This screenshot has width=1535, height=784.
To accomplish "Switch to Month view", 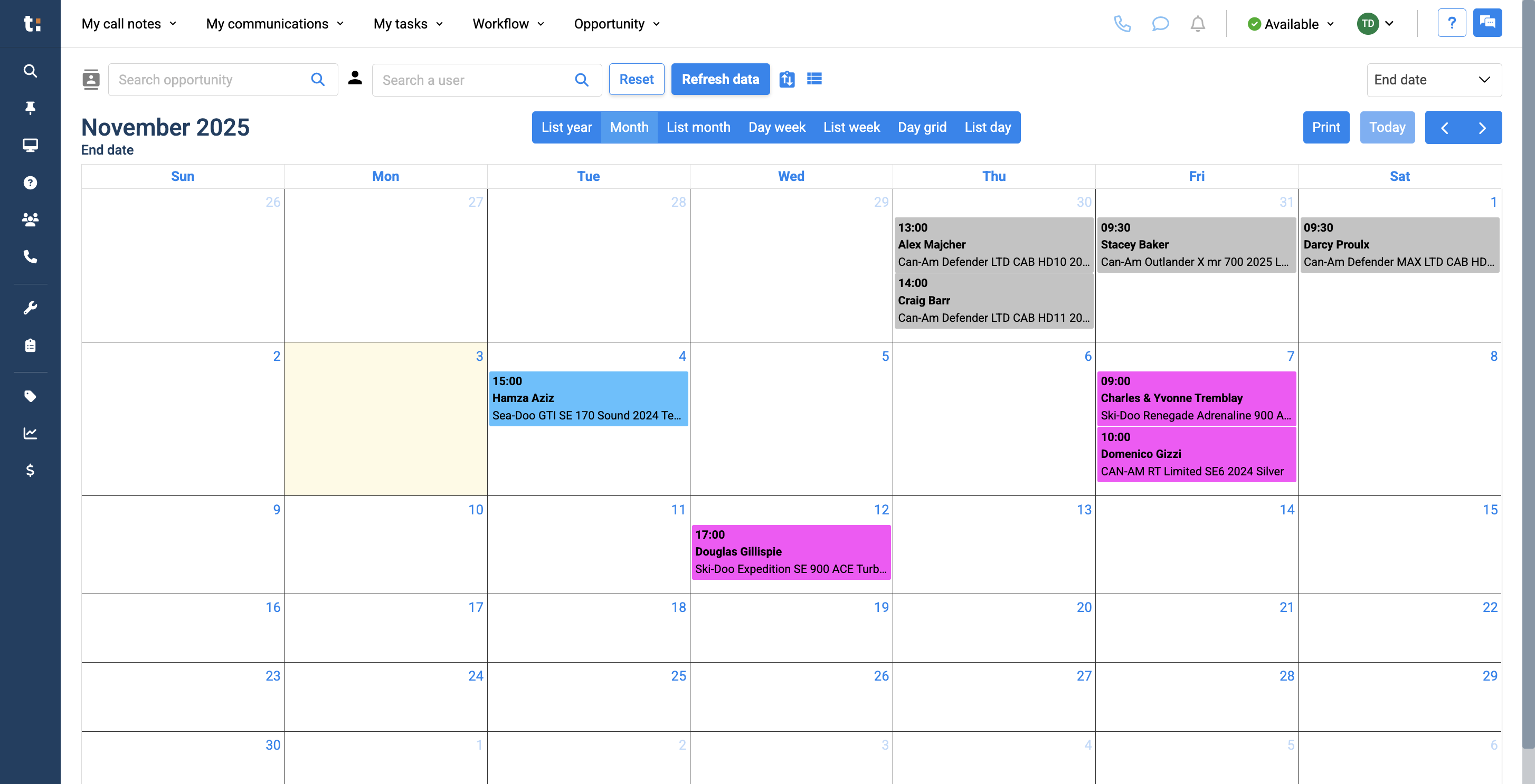I will coord(629,127).
